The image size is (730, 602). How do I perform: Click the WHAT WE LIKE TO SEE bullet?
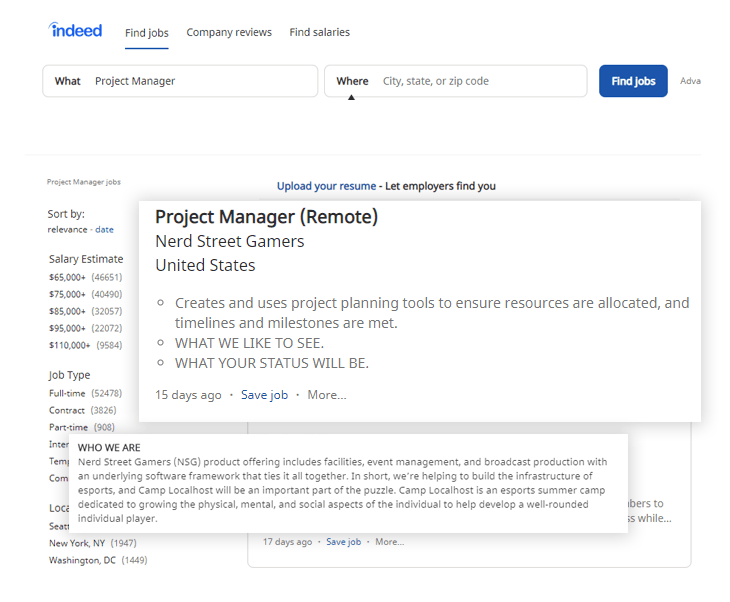pyautogui.click(x=249, y=343)
